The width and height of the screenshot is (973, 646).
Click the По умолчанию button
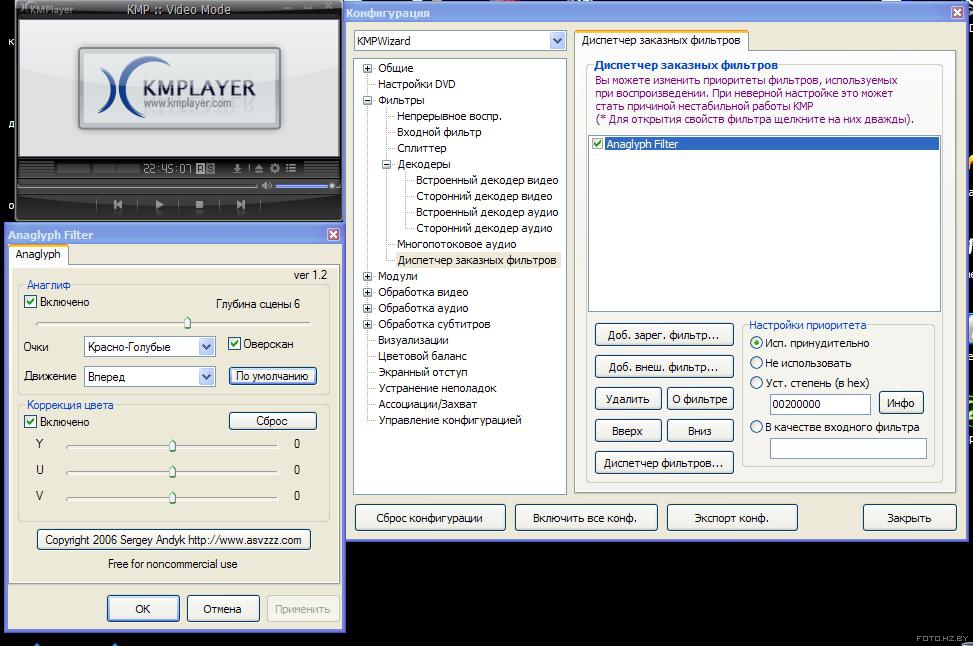pyautogui.click(x=272, y=376)
